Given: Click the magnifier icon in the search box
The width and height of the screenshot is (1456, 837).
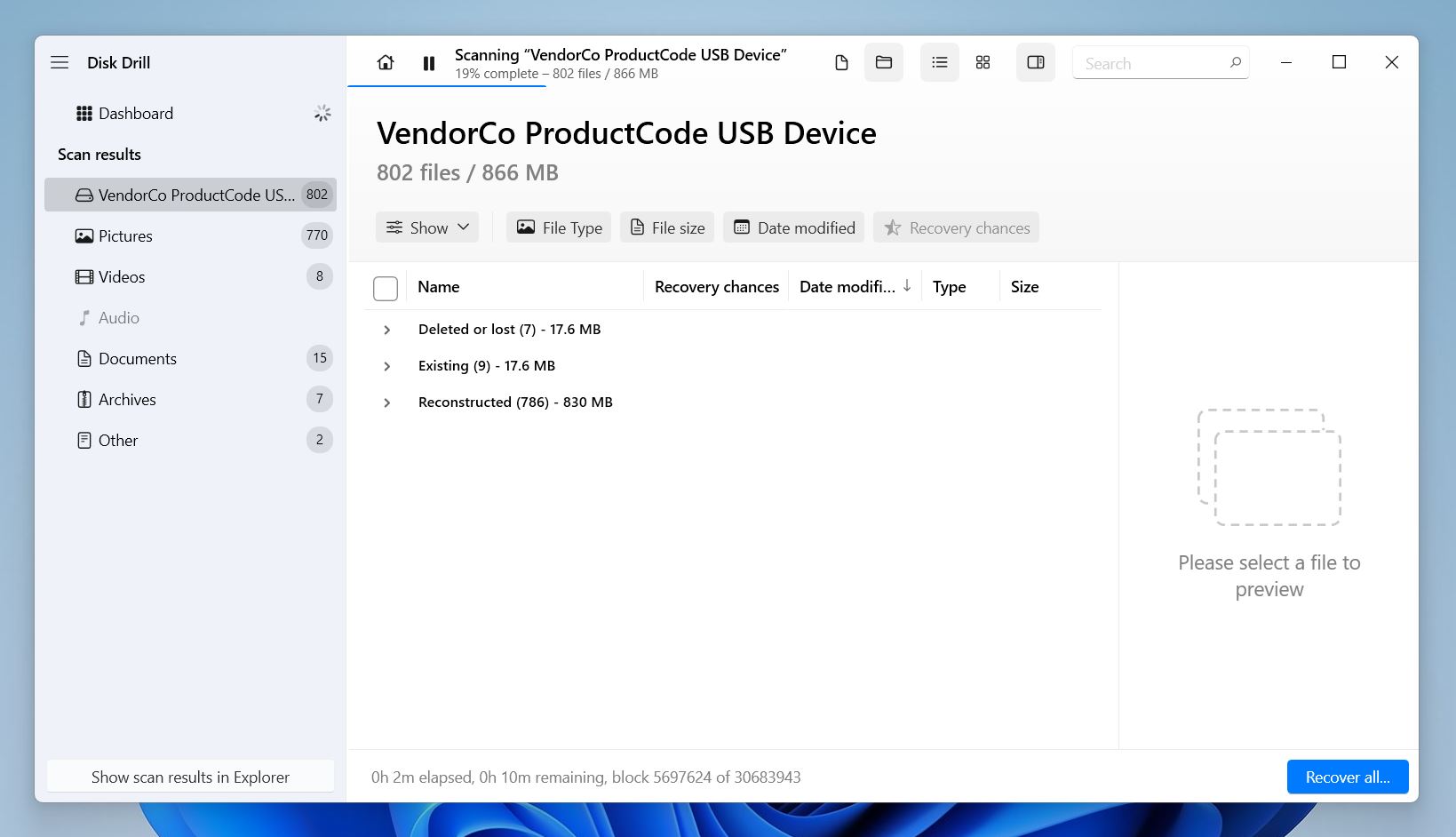Looking at the screenshot, I should coord(1235,62).
